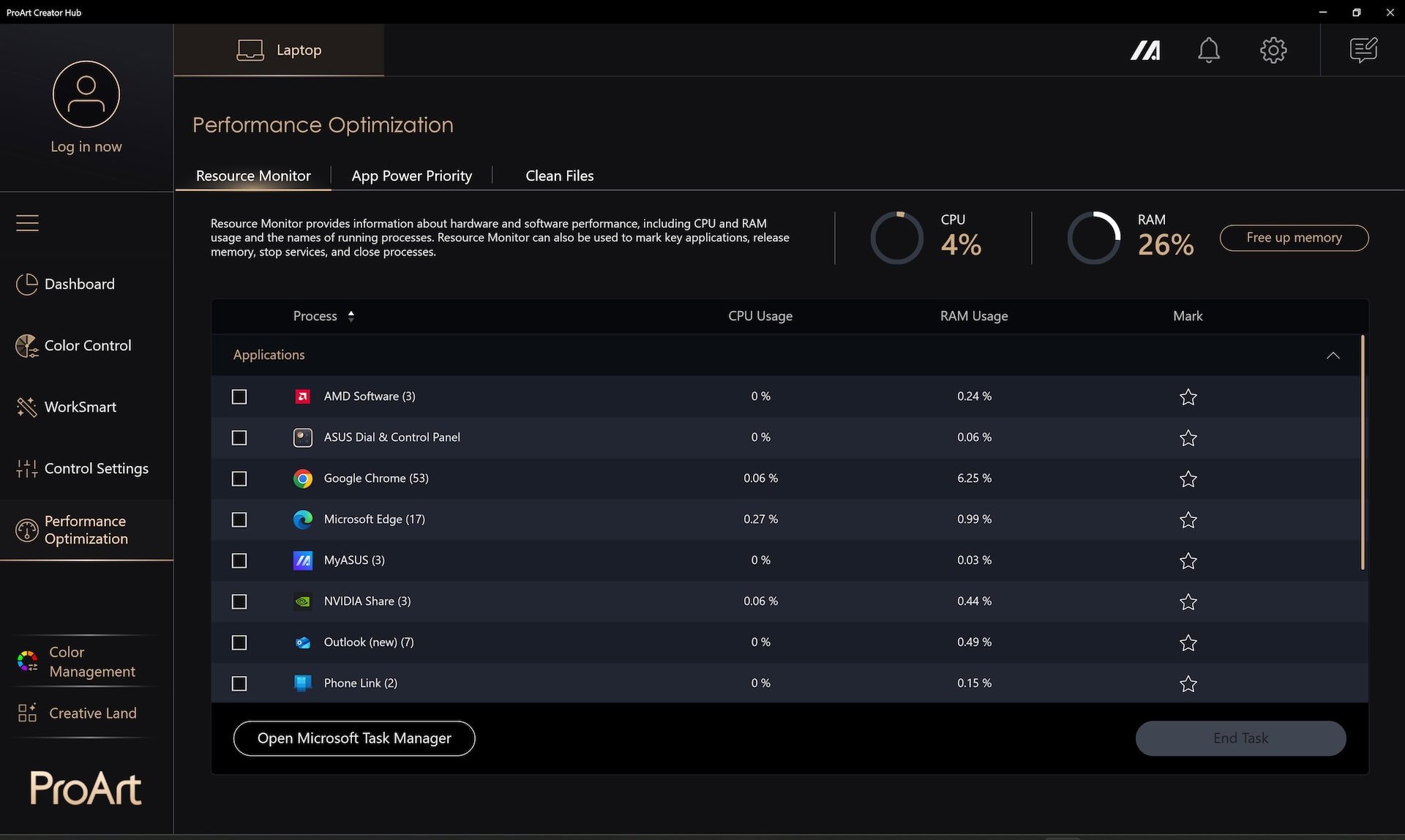Expand the hamburger menu icon
This screenshot has width=1405, height=840.
(x=27, y=222)
